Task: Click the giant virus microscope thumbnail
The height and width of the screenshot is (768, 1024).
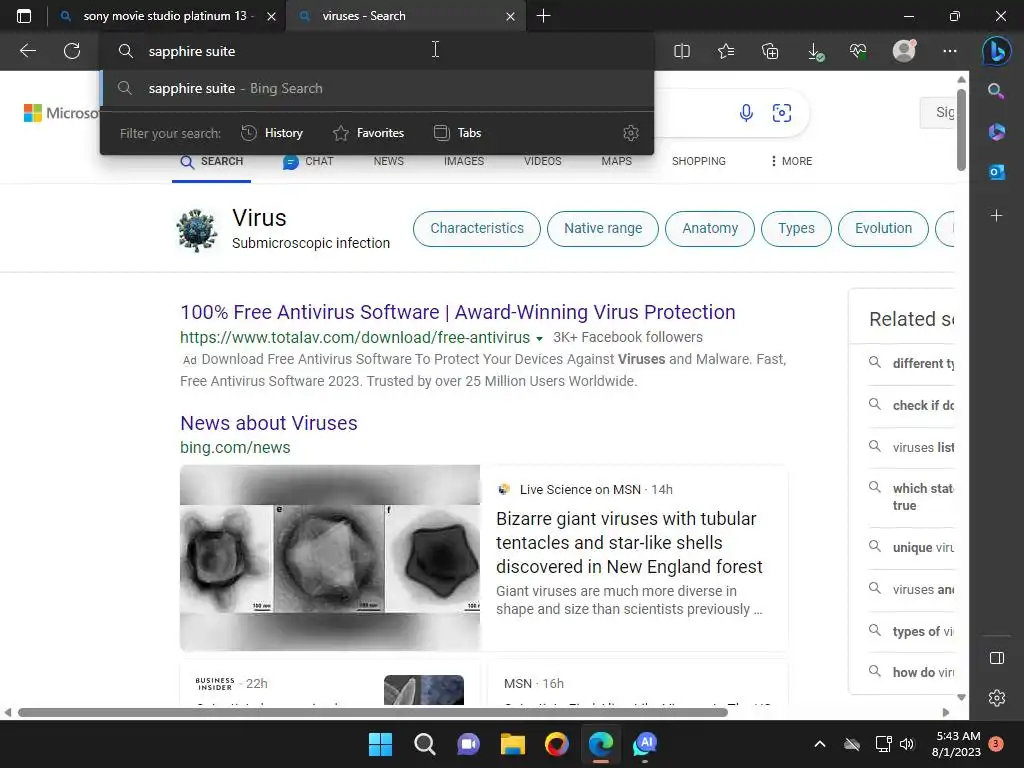Action: tap(330, 558)
